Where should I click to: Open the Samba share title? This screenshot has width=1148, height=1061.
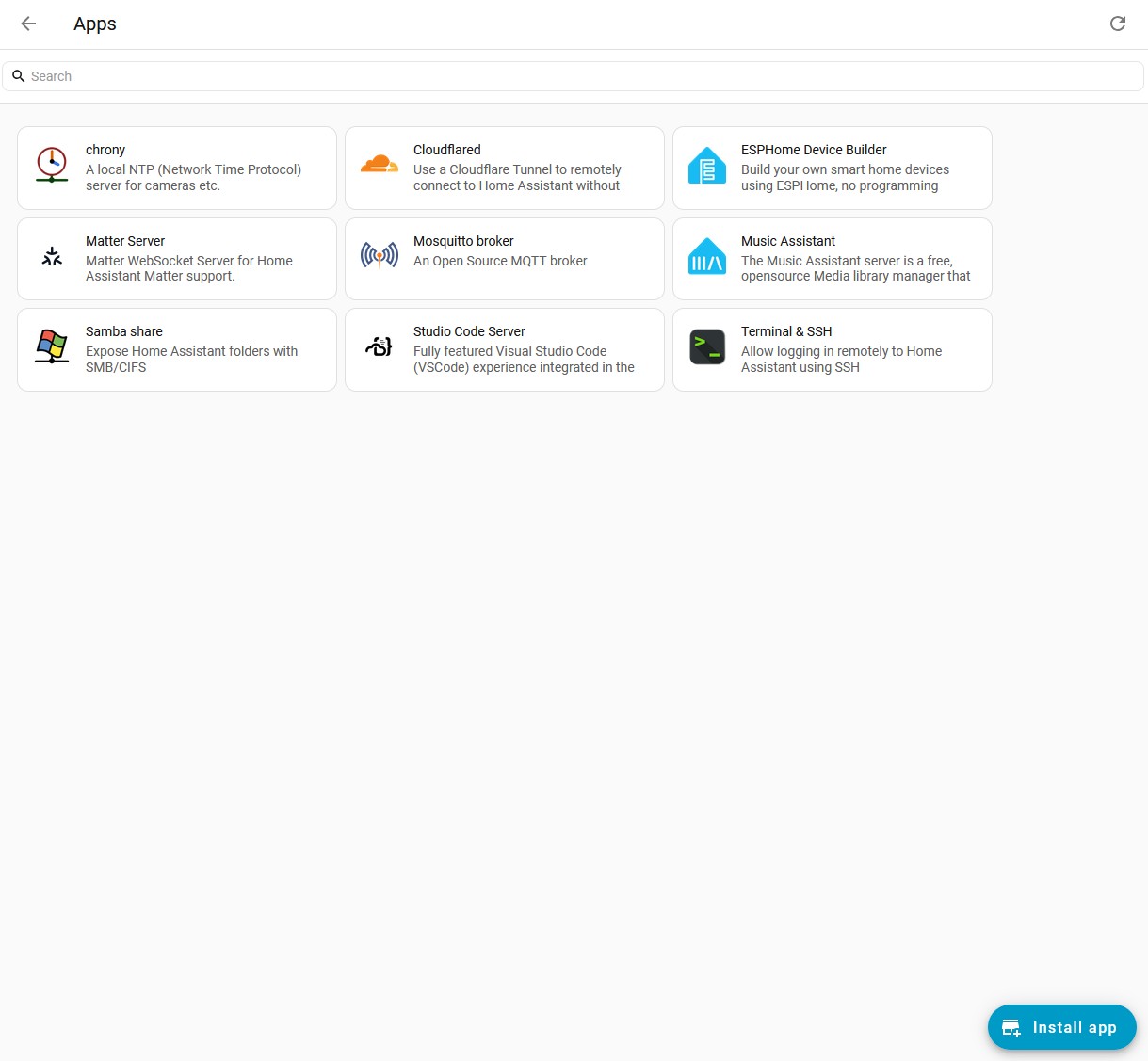(124, 331)
